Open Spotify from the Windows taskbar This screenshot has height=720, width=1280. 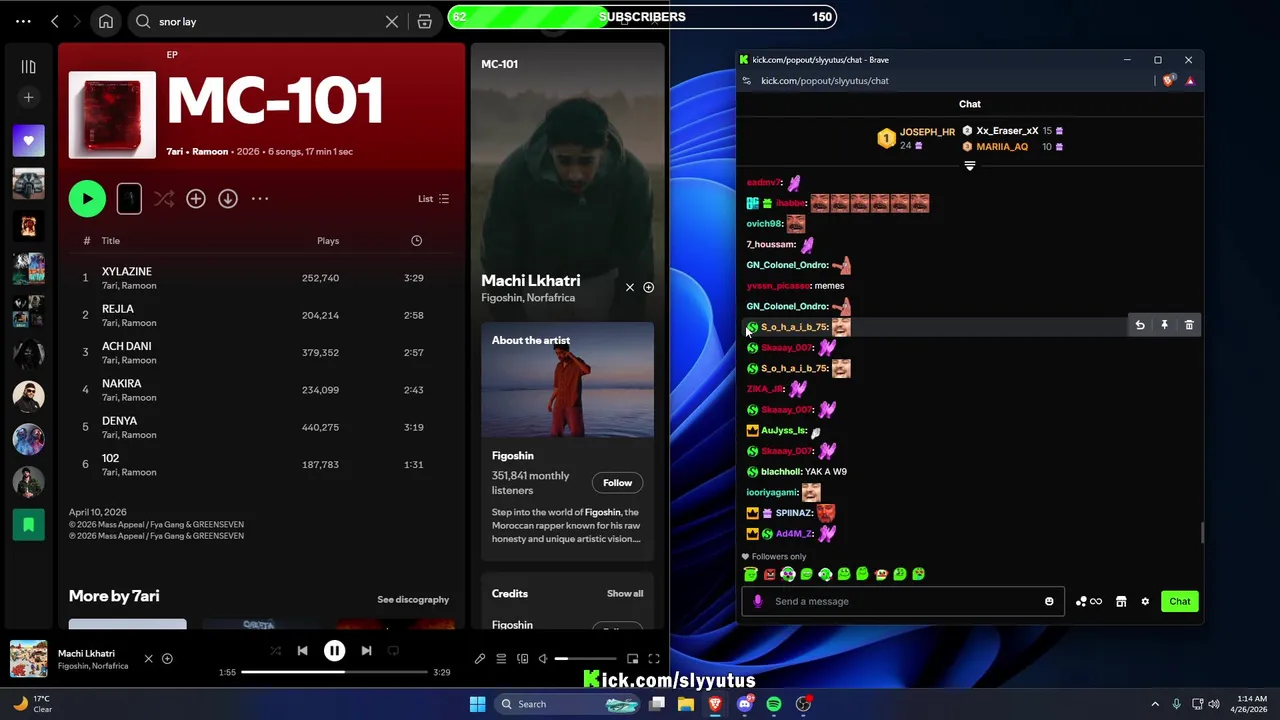click(x=774, y=704)
